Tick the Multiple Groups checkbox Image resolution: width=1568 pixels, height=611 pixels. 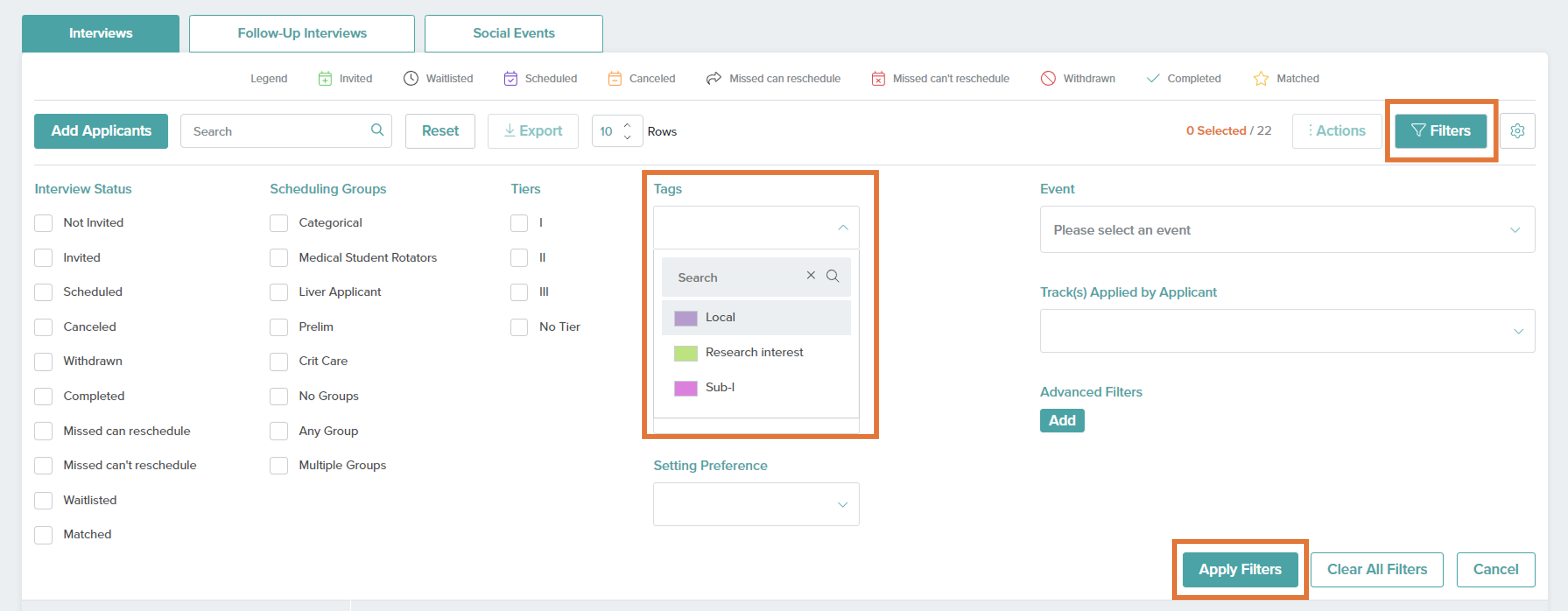[x=279, y=466]
